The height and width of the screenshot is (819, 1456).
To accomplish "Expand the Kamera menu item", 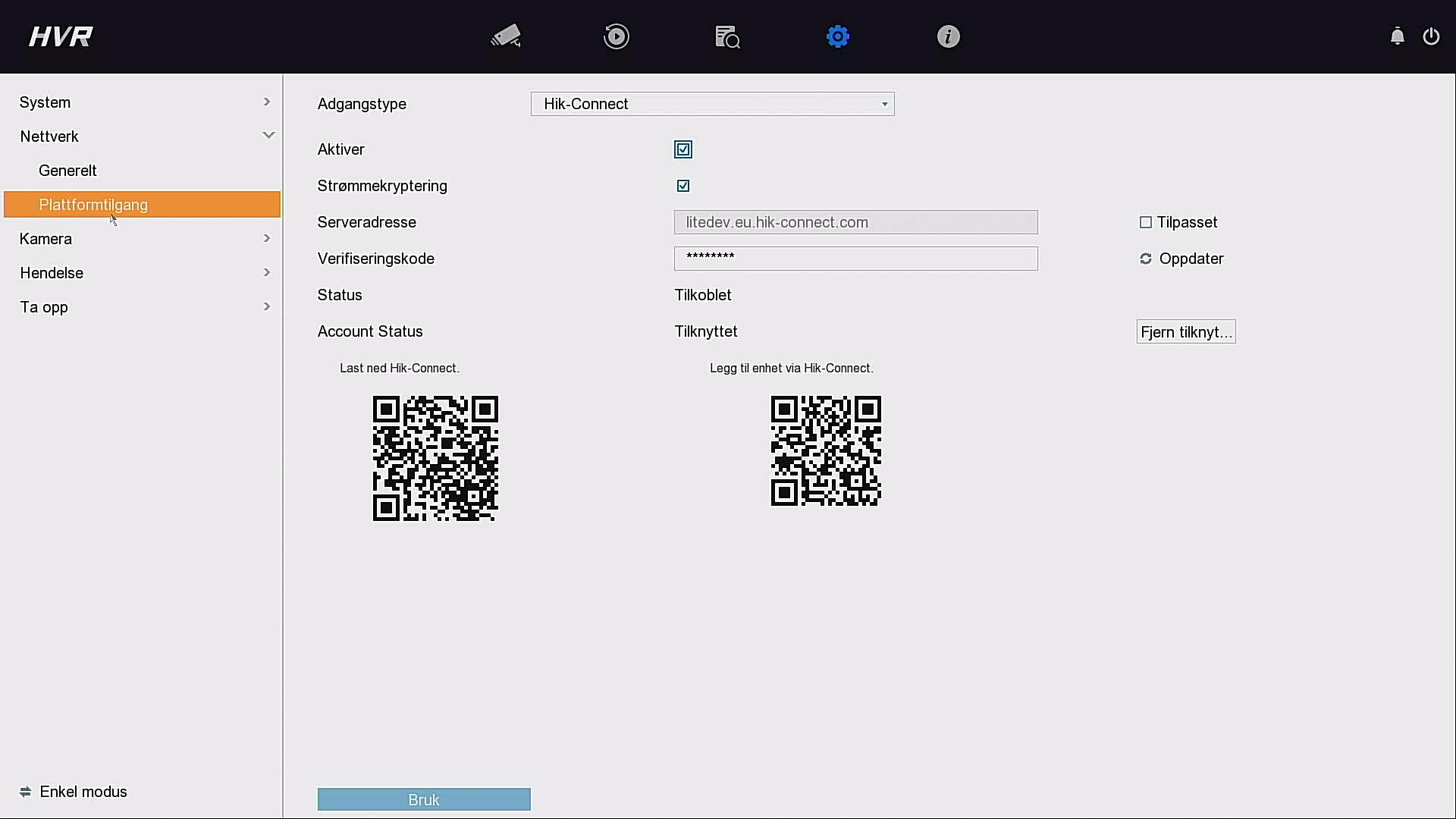I will [144, 239].
